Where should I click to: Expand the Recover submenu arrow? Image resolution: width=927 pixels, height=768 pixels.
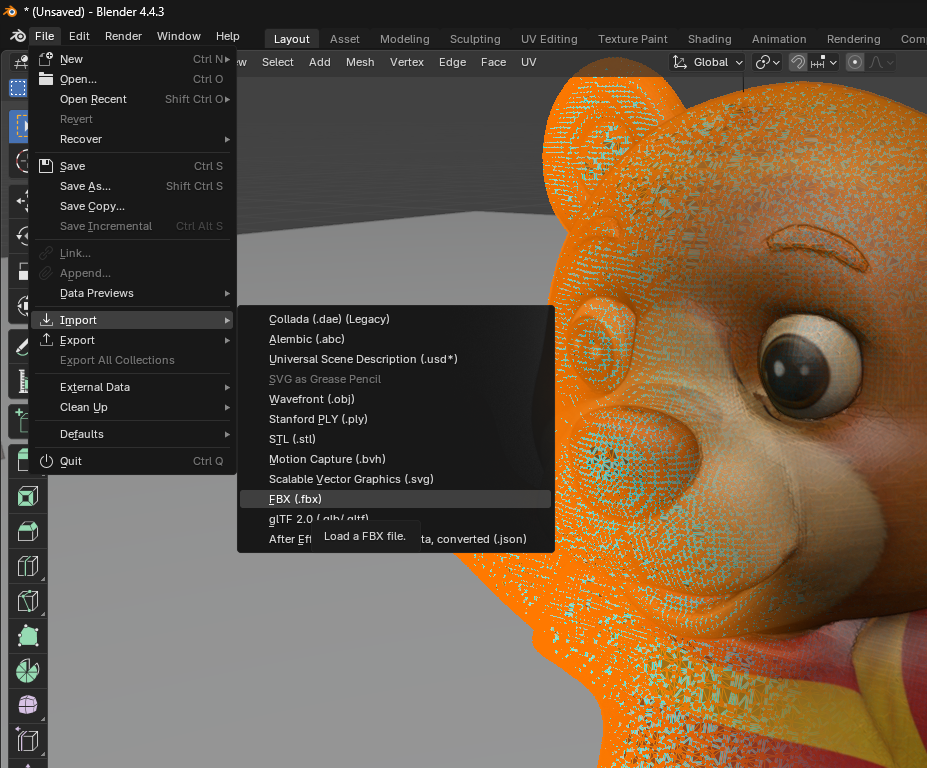tap(227, 140)
